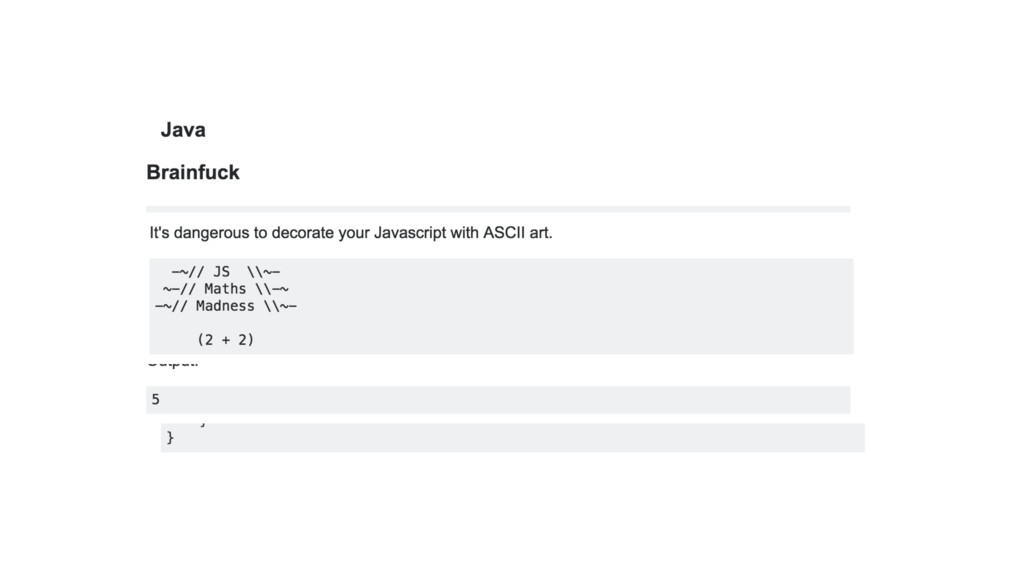Click the thin gray divider below Brainfuck

point(498,209)
